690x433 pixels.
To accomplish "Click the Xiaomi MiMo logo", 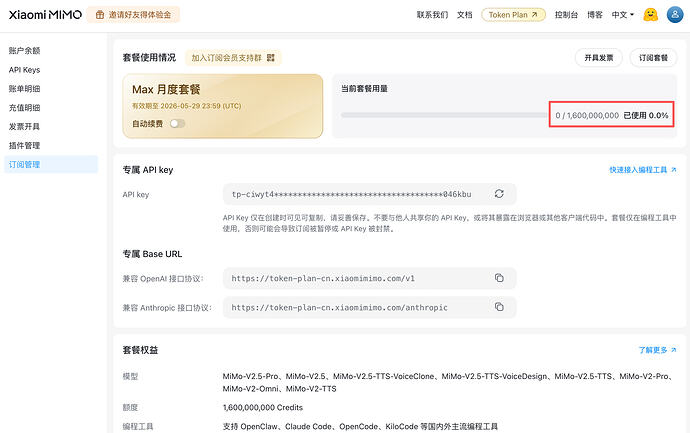I will tap(45, 15).
